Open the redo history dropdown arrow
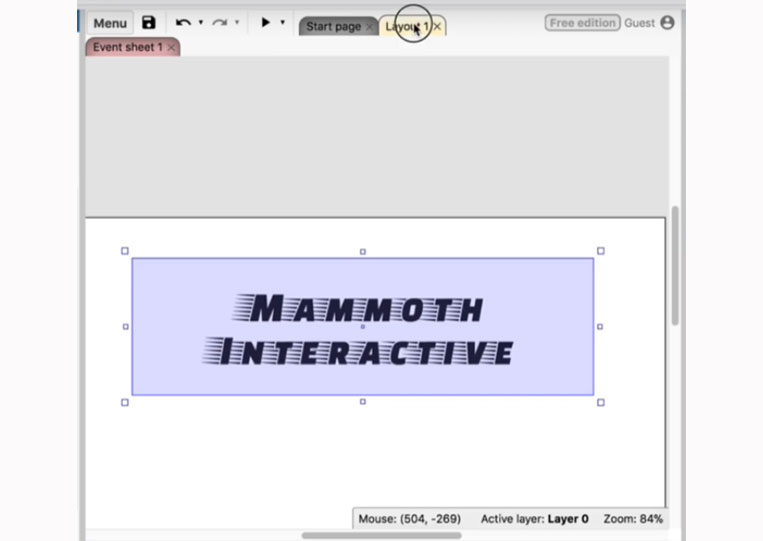763x541 pixels. 237,22
